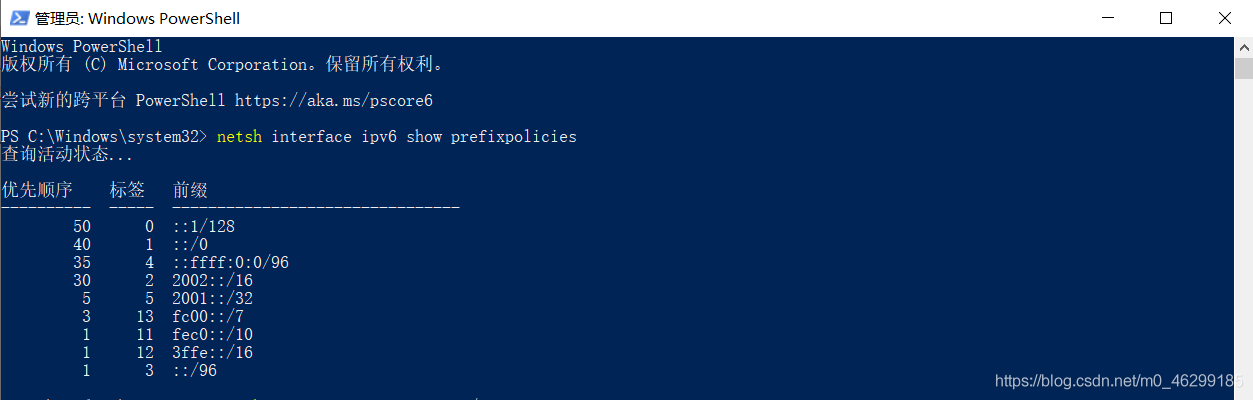Click the PS C:\Windows\system32> prompt
The height and width of the screenshot is (400, 1253).
104,136
